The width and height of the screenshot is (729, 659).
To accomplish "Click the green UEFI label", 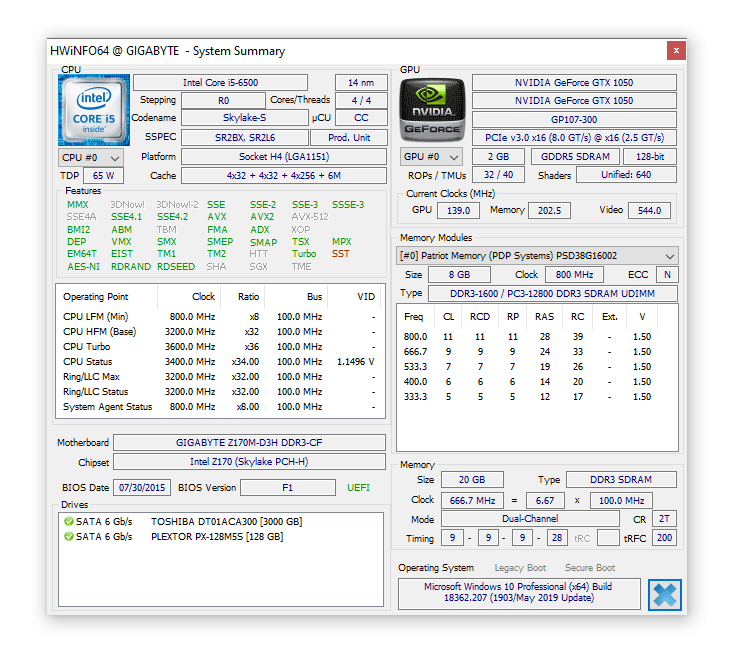I will (x=358, y=488).
